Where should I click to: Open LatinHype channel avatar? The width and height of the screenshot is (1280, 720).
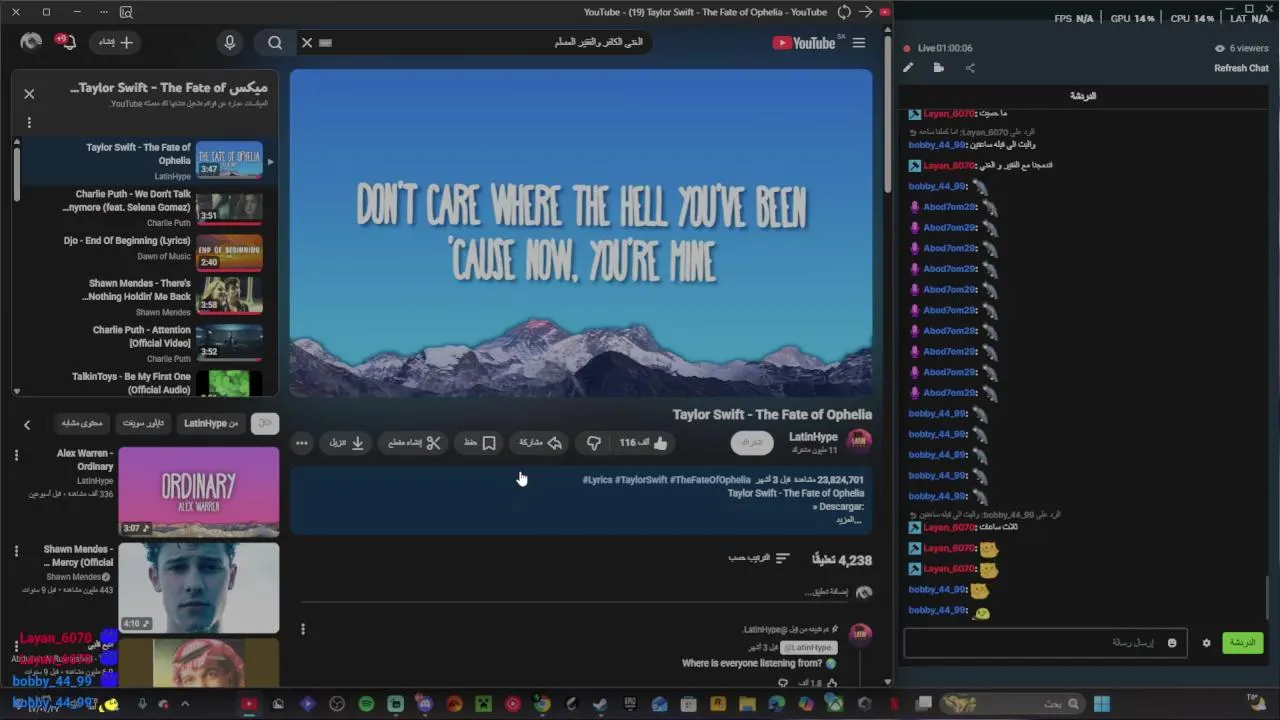click(x=859, y=441)
